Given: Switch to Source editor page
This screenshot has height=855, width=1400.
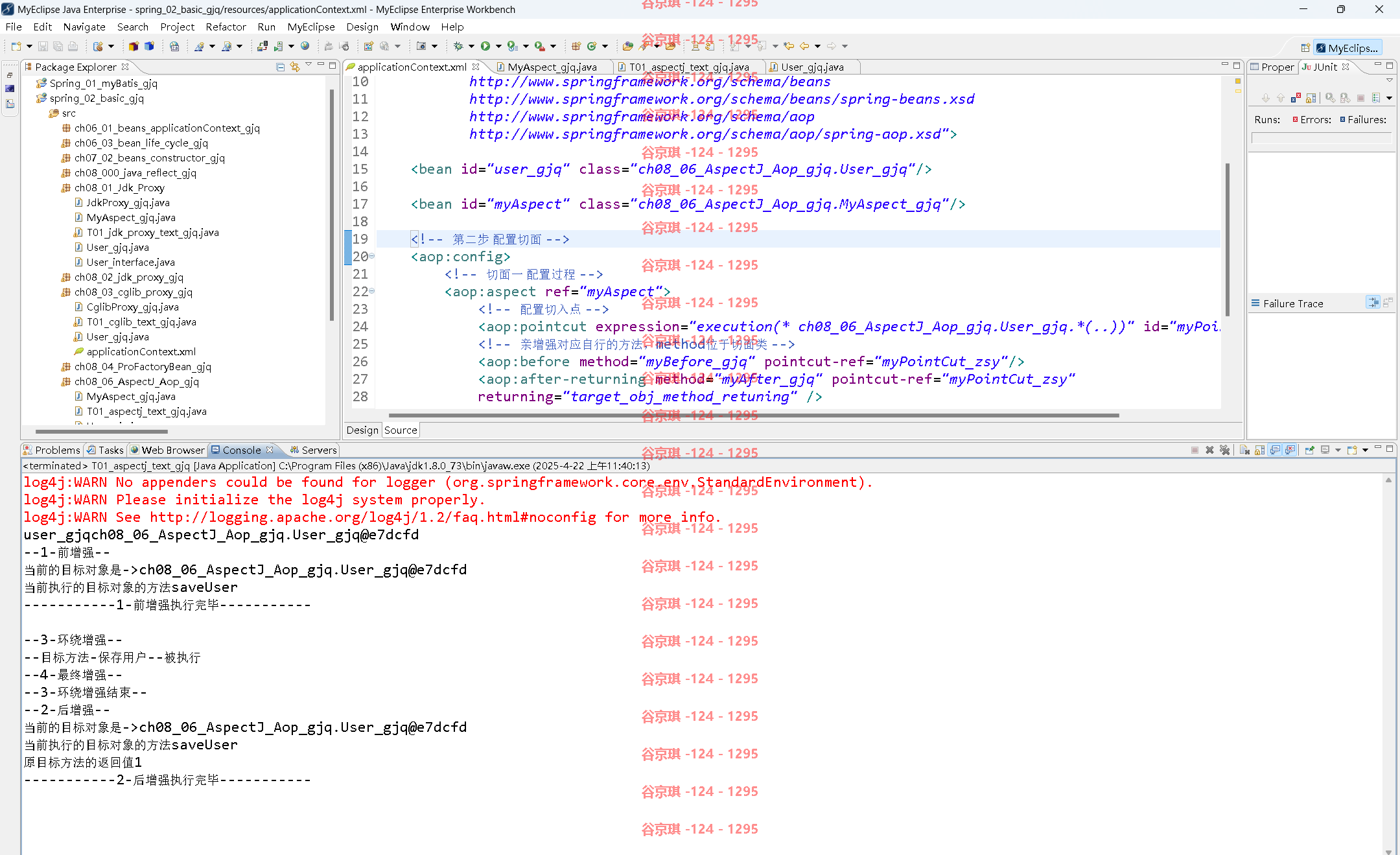Looking at the screenshot, I should pos(401,430).
